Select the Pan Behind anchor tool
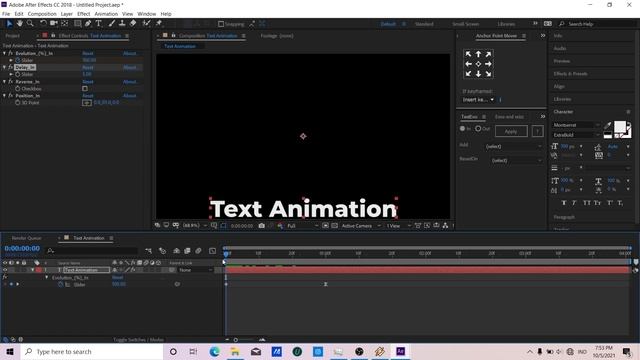640x360 pixels. [64, 24]
